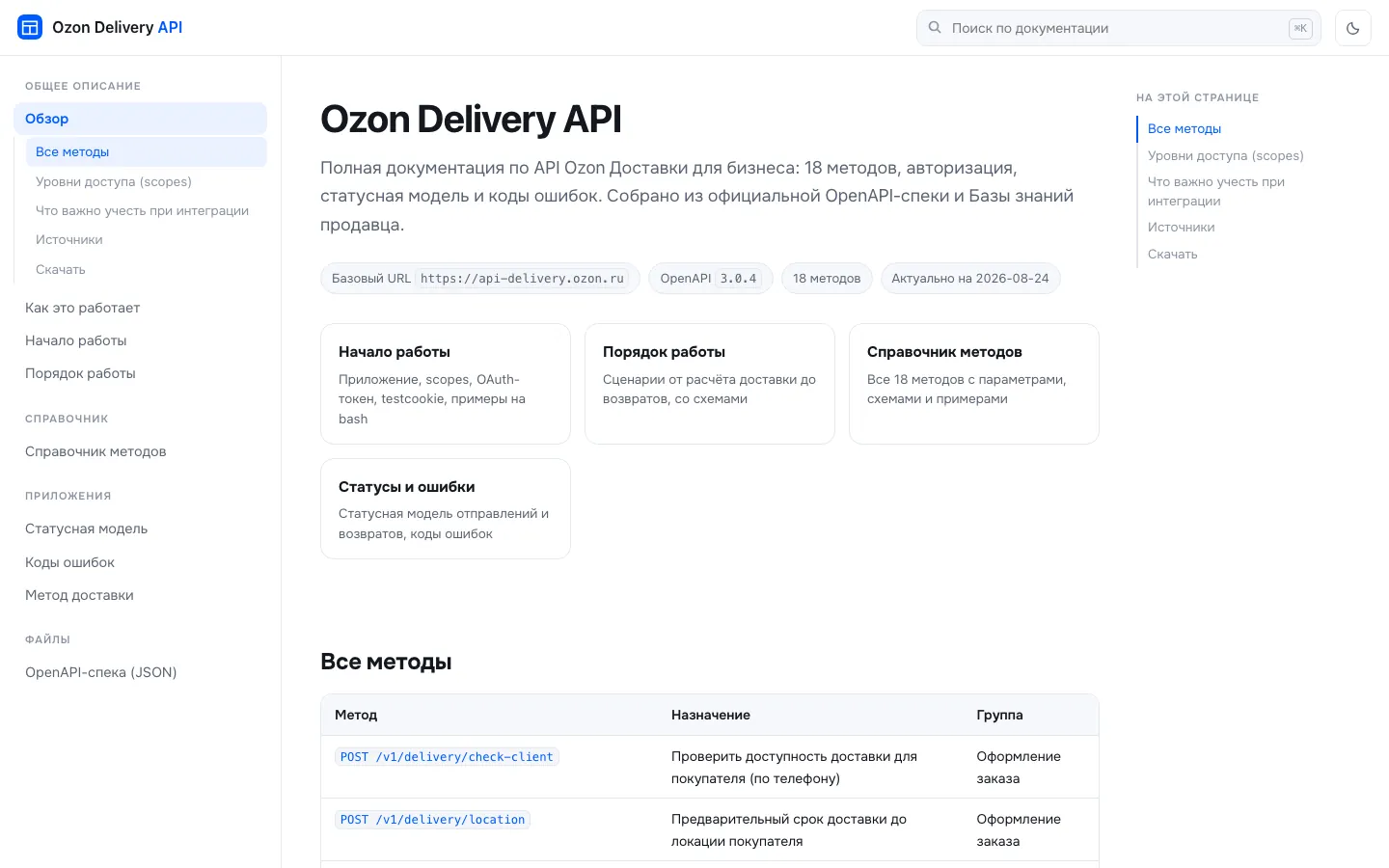
Task: Open the Порядок работы card
Action: 710,384
